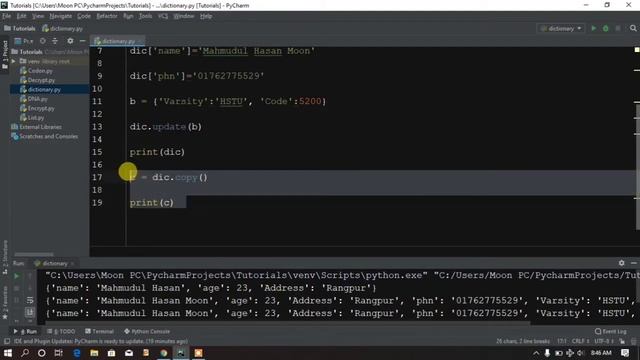Open the dictionary run configuration dropdown
The width and height of the screenshot is (640, 360).
coord(561,29)
